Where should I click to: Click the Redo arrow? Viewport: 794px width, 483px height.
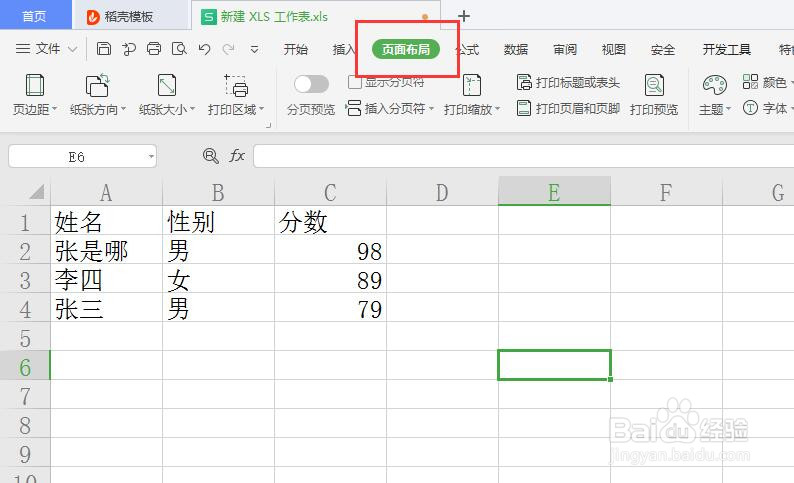[x=229, y=49]
